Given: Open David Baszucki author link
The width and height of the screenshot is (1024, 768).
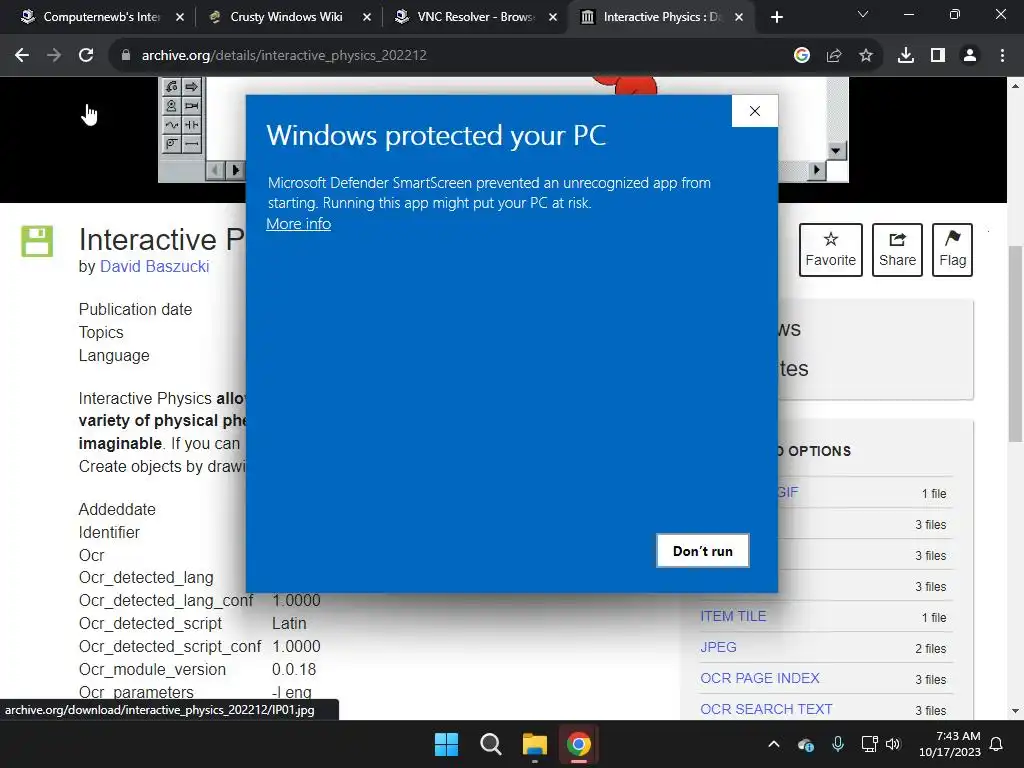Looking at the screenshot, I should coord(154,266).
